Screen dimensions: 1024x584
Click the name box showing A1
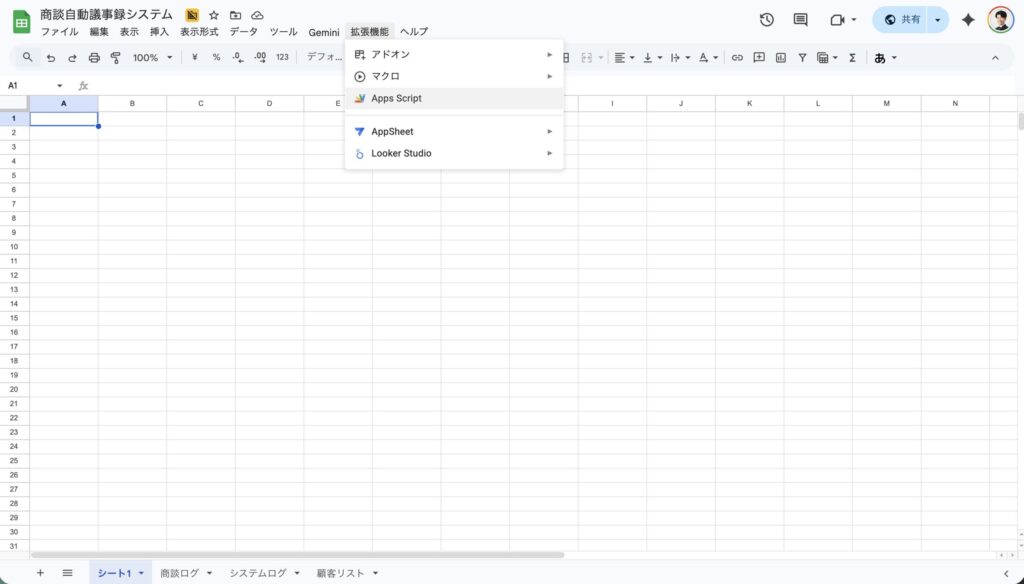tap(30, 86)
